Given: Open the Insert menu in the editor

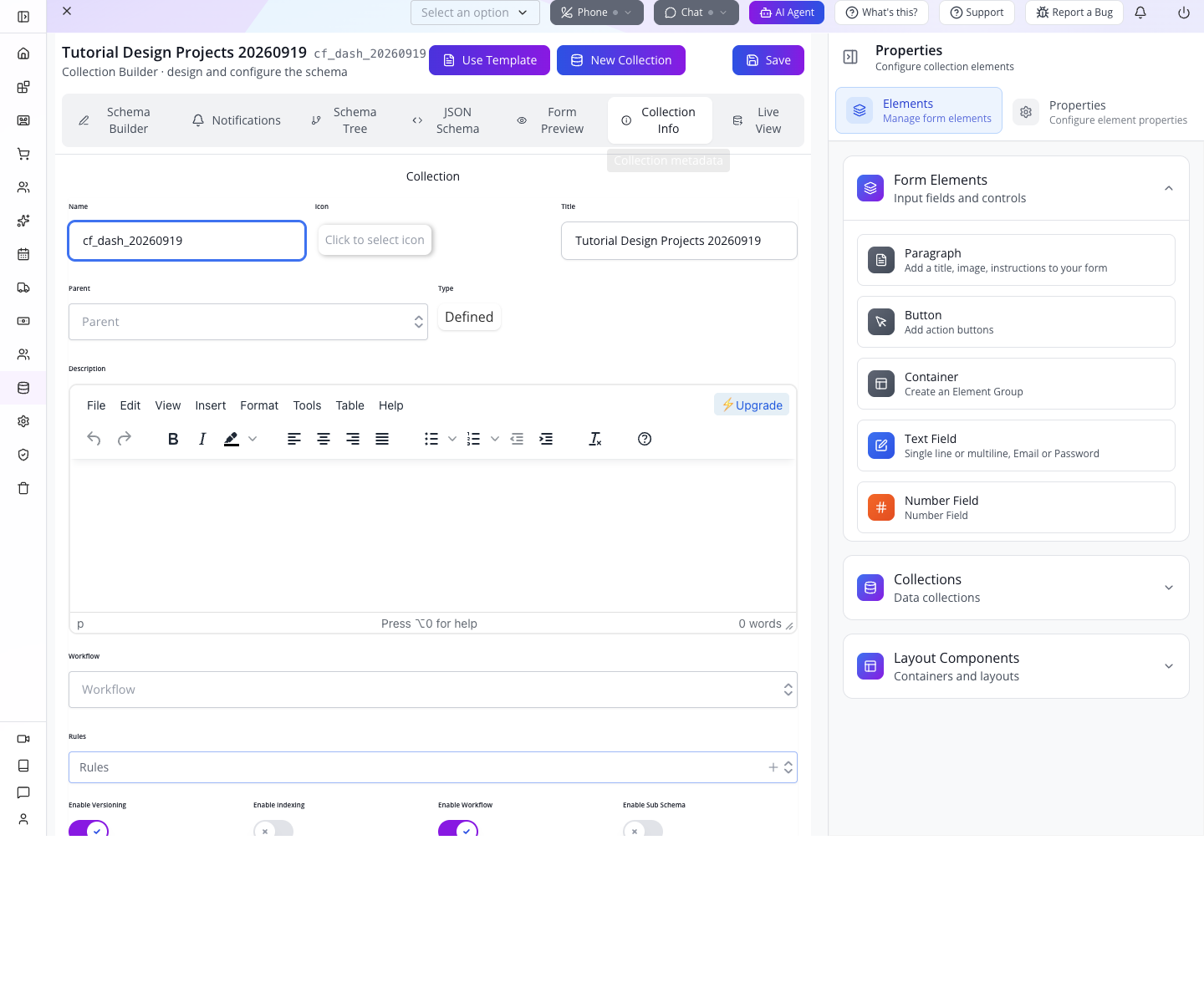Looking at the screenshot, I should pyautogui.click(x=211, y=405).
